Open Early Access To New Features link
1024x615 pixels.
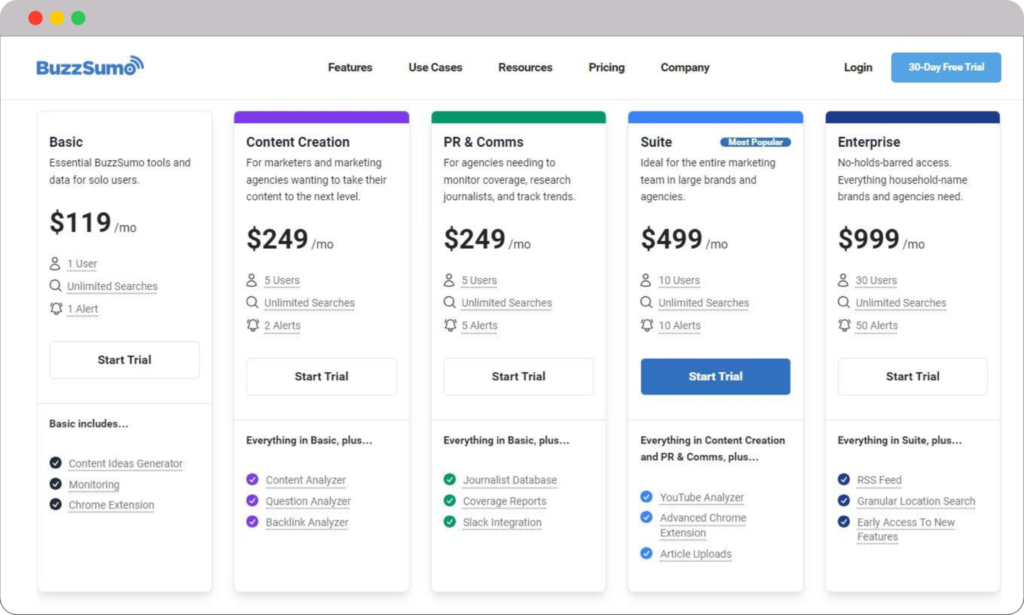[x=906, y=529]
